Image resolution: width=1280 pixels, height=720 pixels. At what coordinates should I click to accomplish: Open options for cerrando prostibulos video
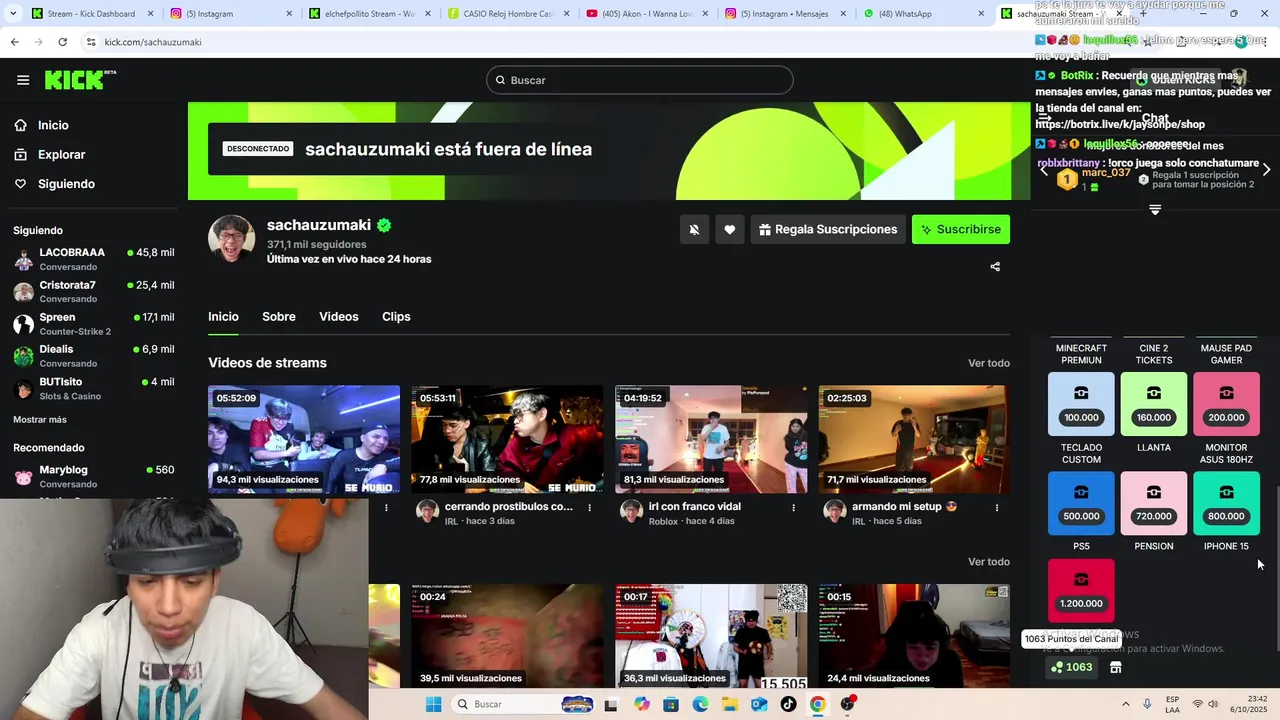pyautogui.click(x=590, y=507)
